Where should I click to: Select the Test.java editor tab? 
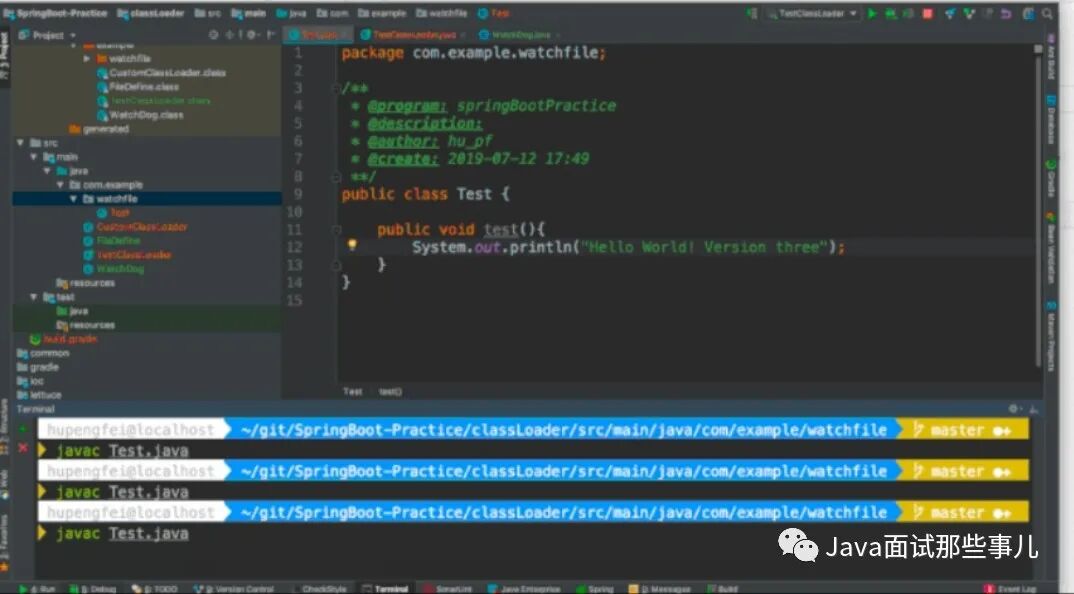(318, 34)
